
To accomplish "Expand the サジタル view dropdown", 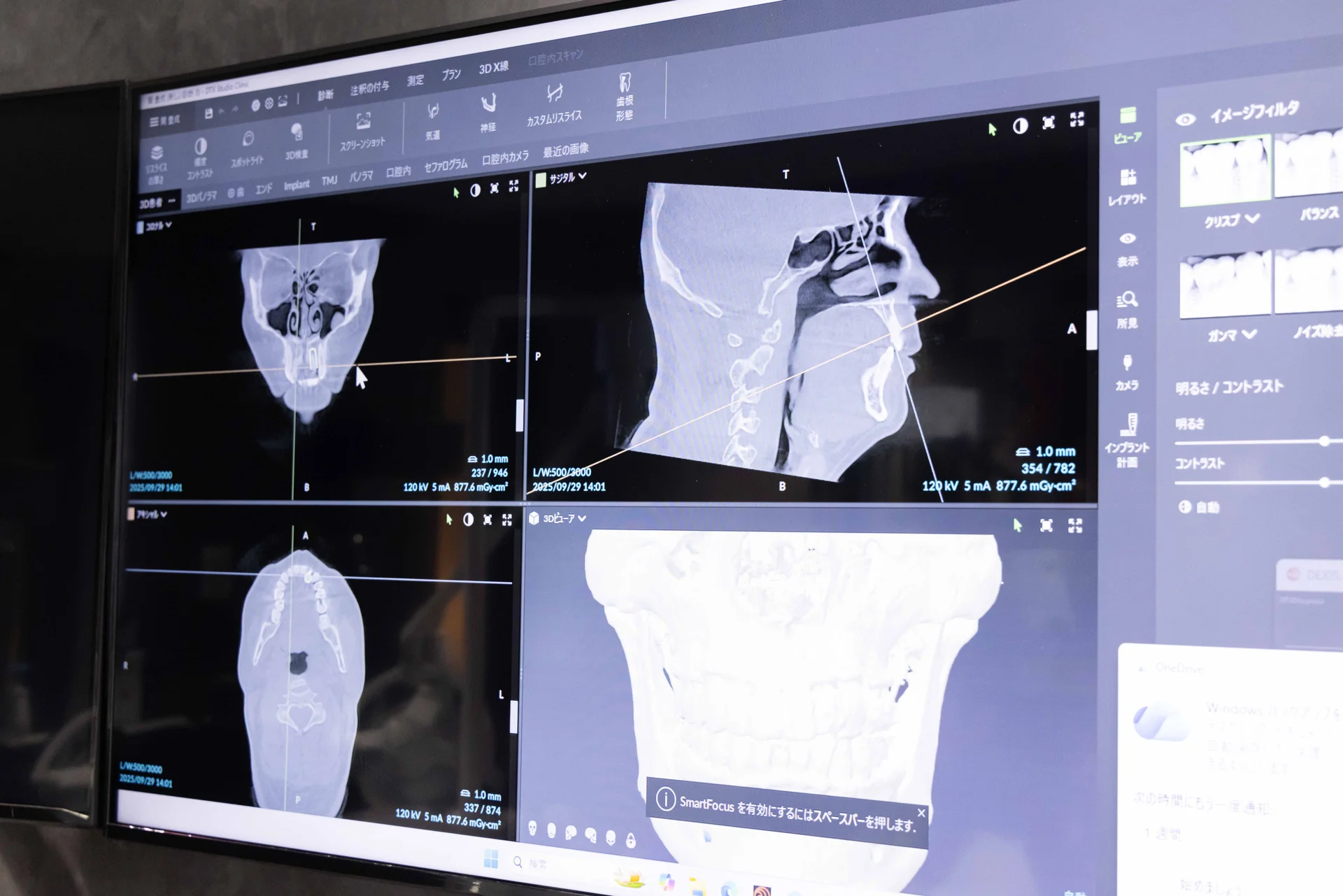I will tap(582, 176).
